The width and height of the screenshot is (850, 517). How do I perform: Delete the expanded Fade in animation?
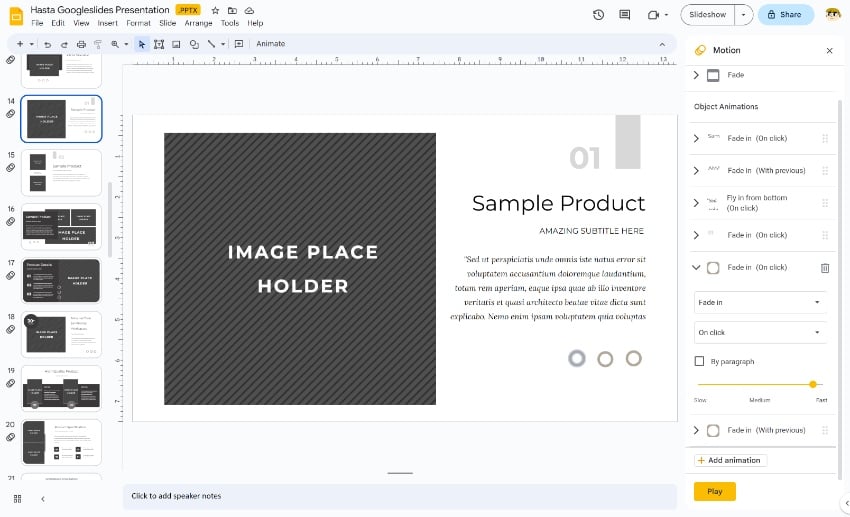pyautogui.click(x=825, y=268)
